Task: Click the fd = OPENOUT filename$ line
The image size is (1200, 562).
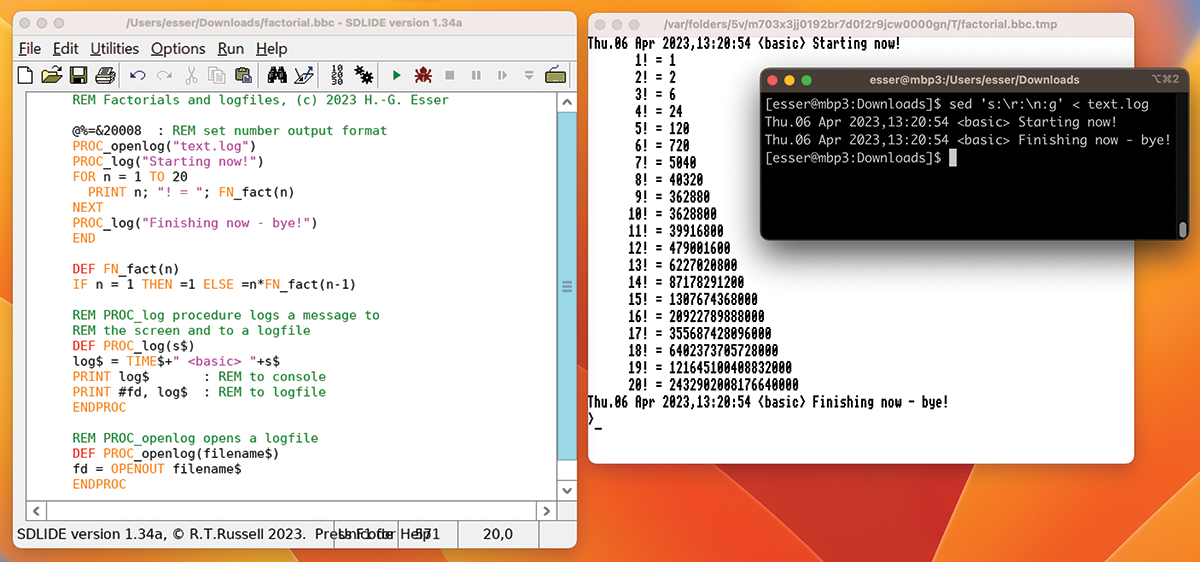Action: [x=157, y=469]
